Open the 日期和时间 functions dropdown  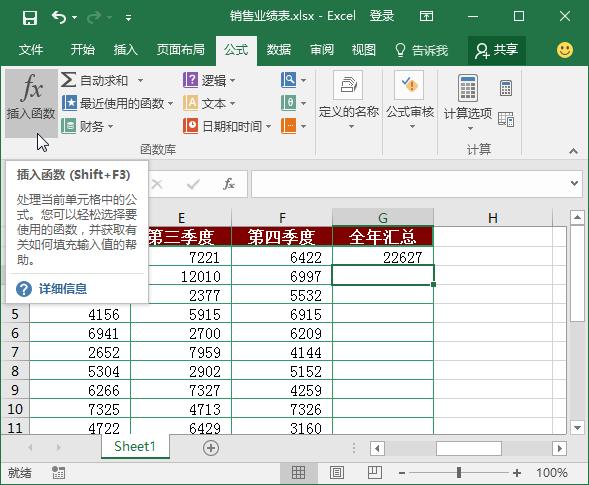(x=227, y=126)
